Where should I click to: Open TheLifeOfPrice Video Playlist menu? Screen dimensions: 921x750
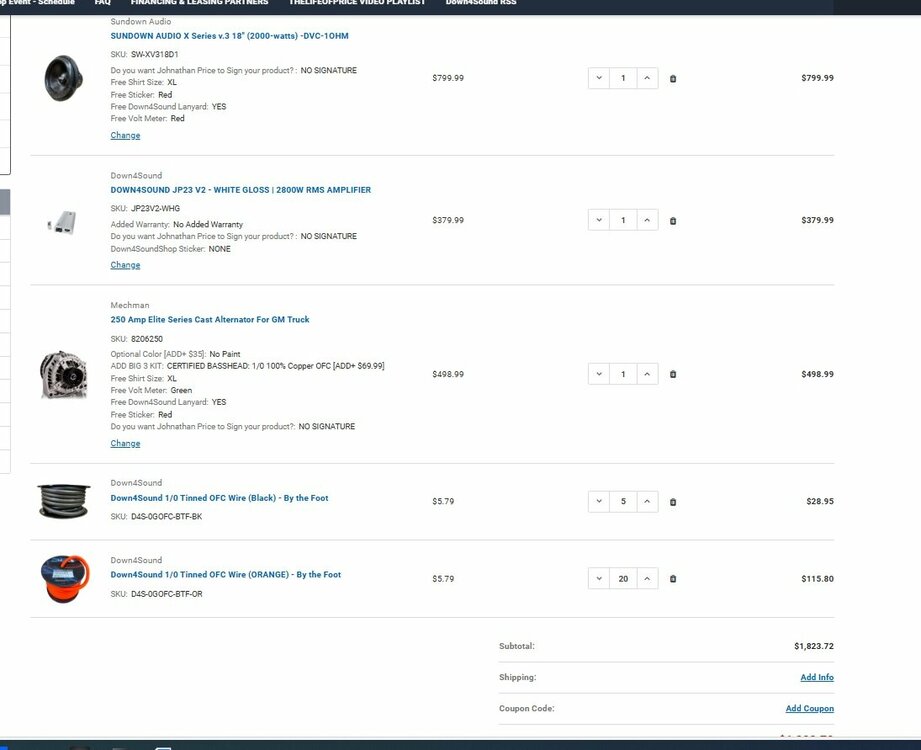[357, 3]
